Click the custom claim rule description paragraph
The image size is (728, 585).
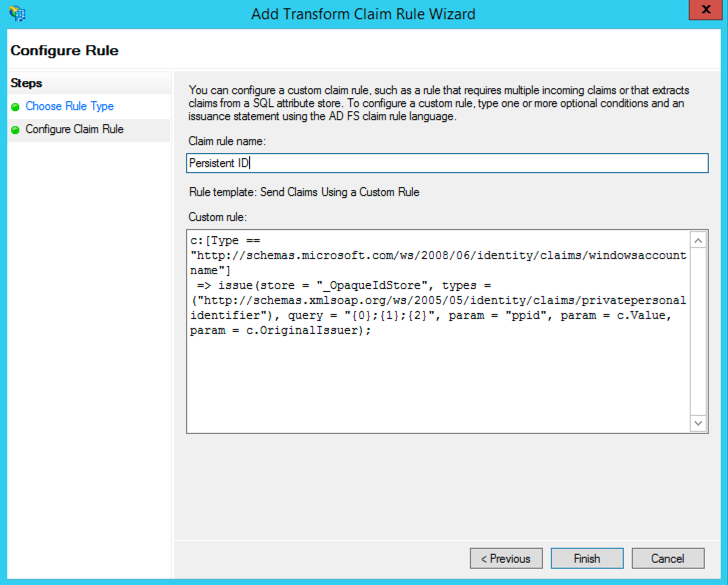(x=439, y=103)
